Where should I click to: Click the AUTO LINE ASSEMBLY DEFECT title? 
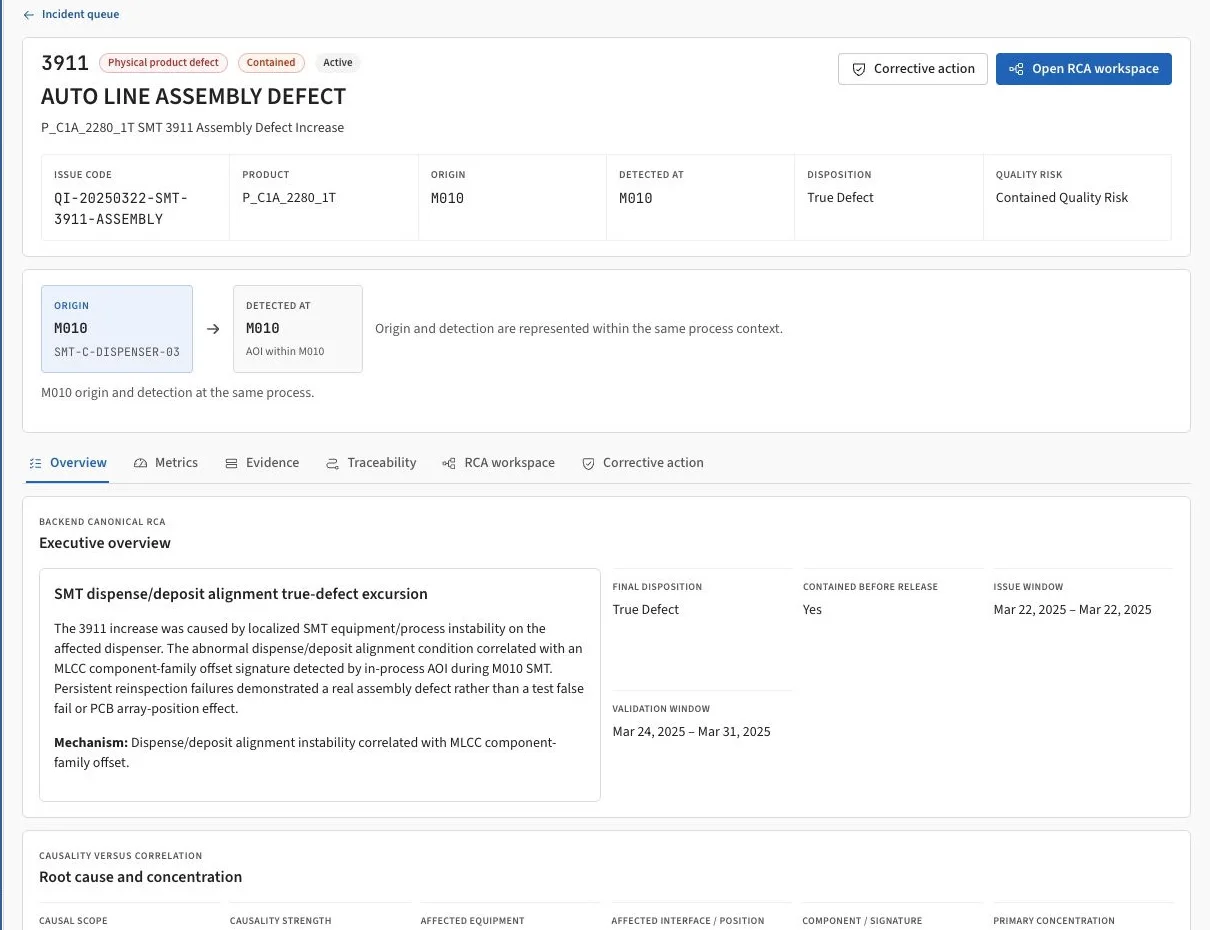tap(193, 97)
